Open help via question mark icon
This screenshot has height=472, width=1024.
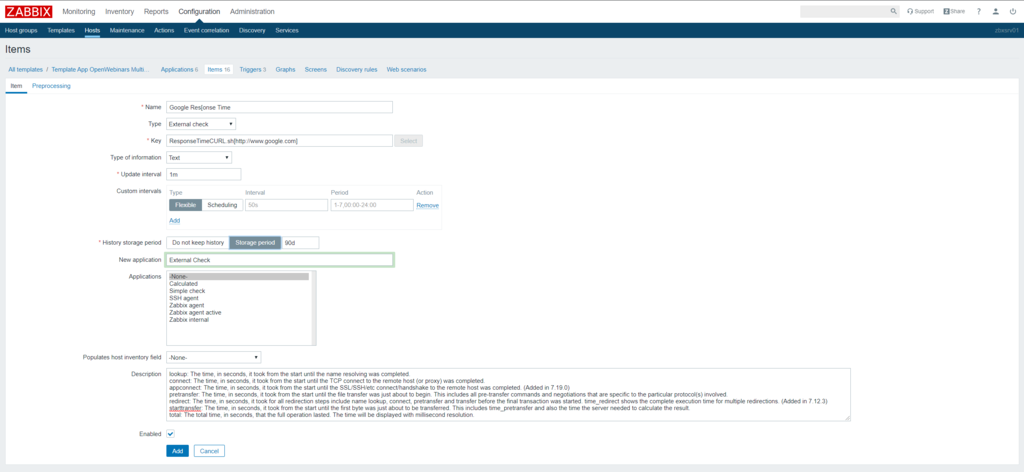(x=979, y=11)
